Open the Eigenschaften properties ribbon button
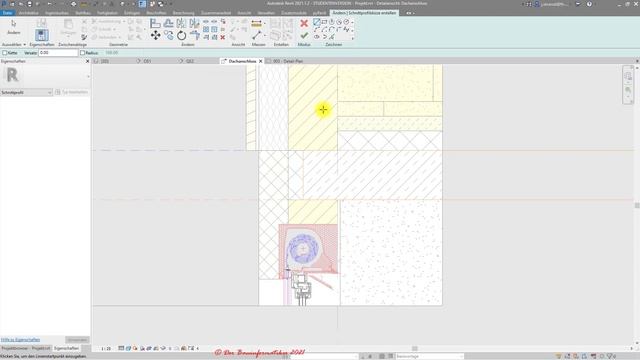The height and width of the screenshot is (360, 640). [x=41, y=35]
